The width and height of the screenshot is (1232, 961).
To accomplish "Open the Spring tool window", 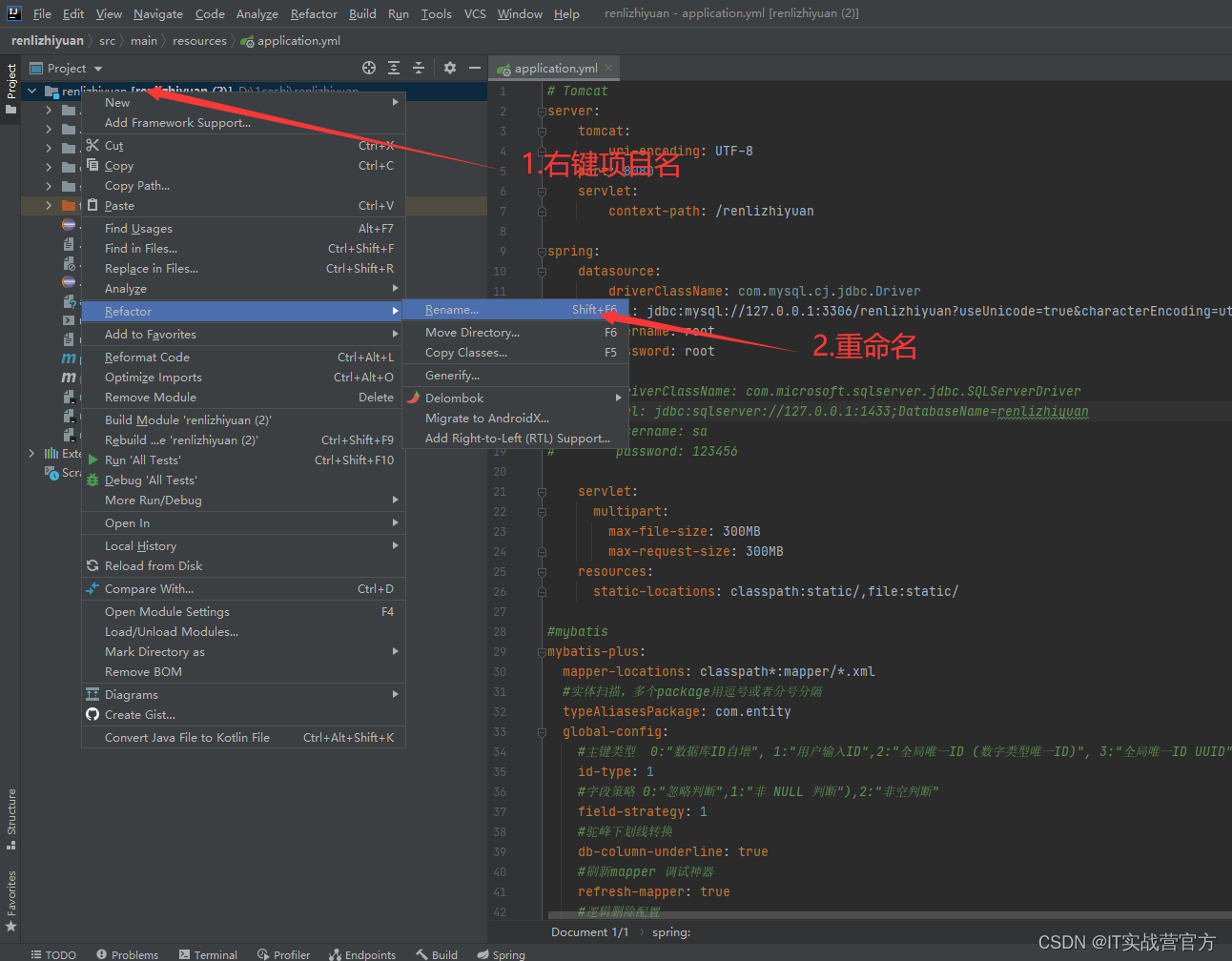I will tap(502, 954).
